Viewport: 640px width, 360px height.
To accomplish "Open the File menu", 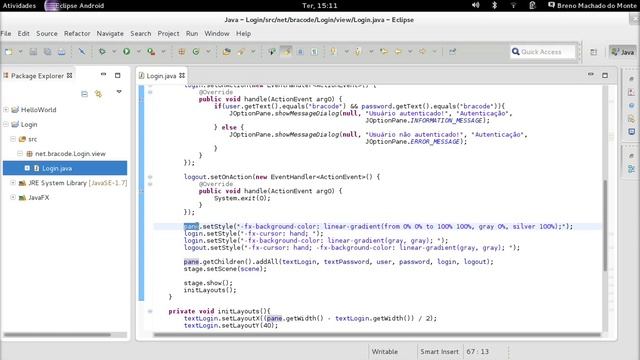I will pyautogui.click(x=6, y=33).
